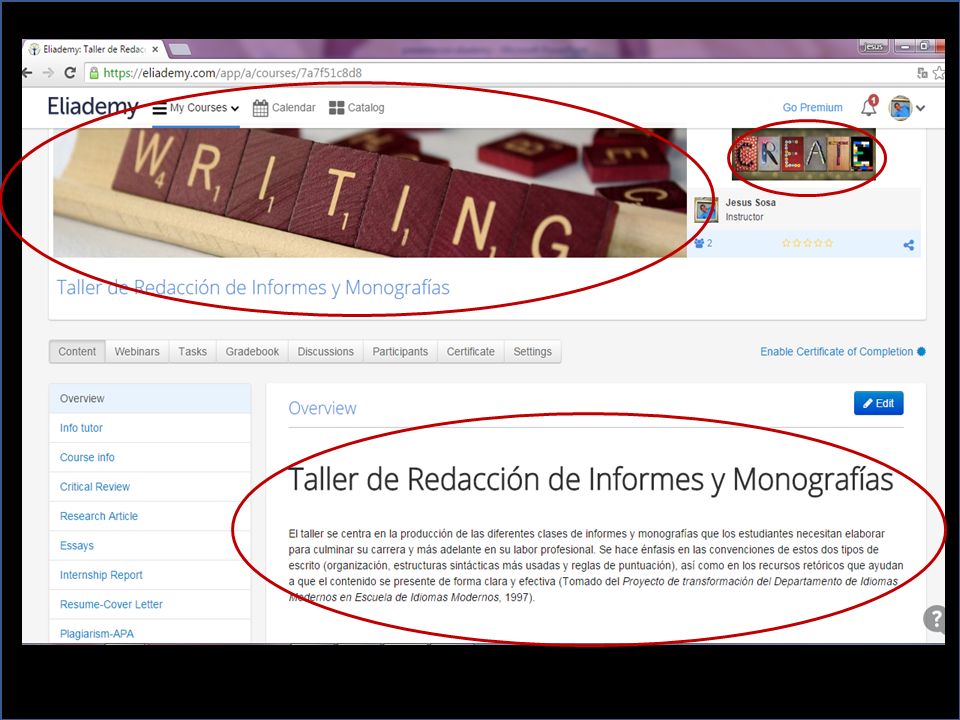
Task: Click the CREATE letters image
Action: pyautogui.click(x=803, y=154)
